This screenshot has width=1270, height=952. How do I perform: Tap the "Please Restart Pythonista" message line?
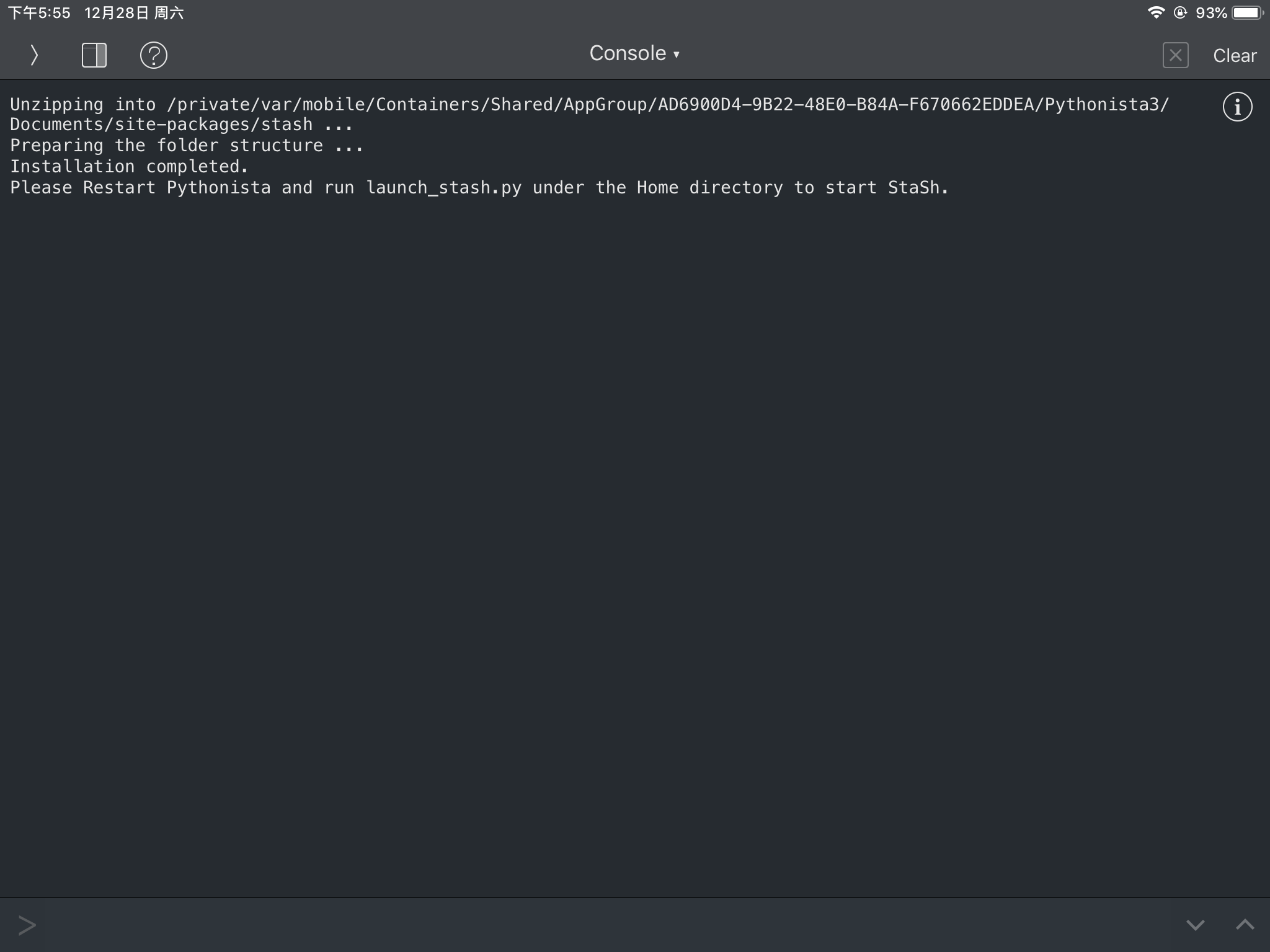[x=479, y=187]
